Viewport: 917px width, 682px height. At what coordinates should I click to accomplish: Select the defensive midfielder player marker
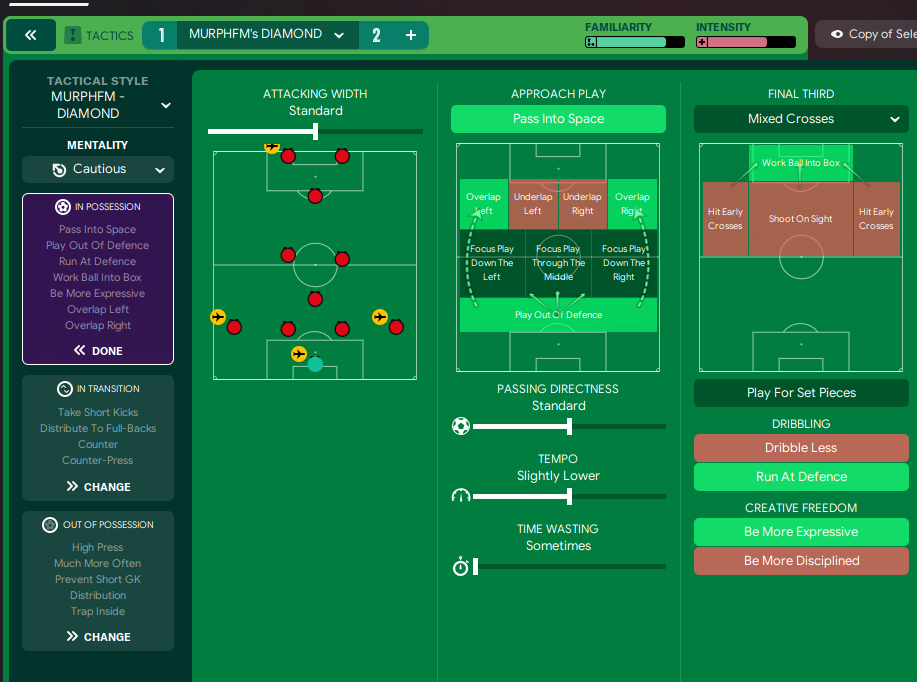click(x=315, y=299)
